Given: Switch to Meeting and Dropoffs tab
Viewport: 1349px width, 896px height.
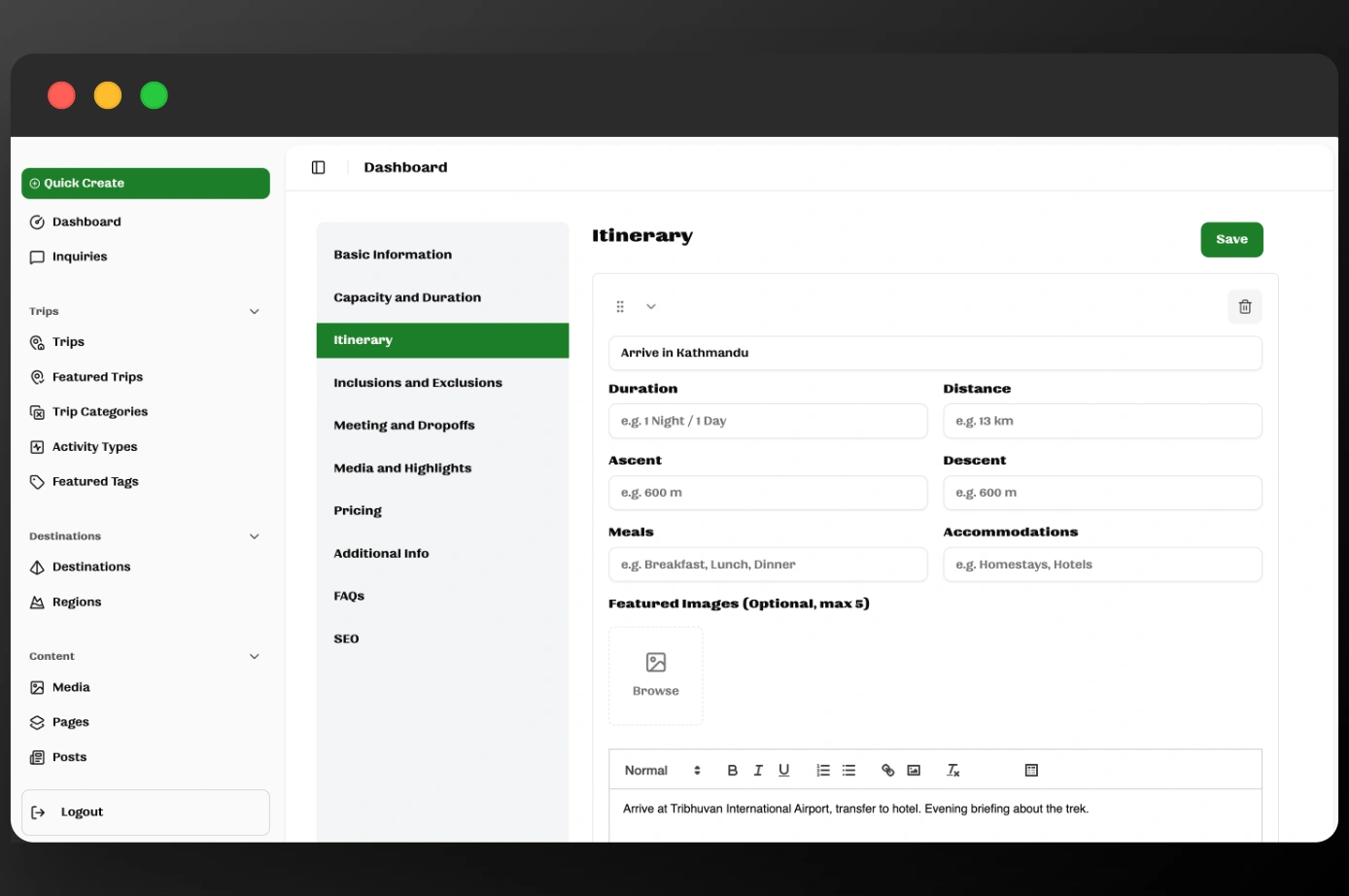Looking at the screenshot, I should click(x=442, y=427).
